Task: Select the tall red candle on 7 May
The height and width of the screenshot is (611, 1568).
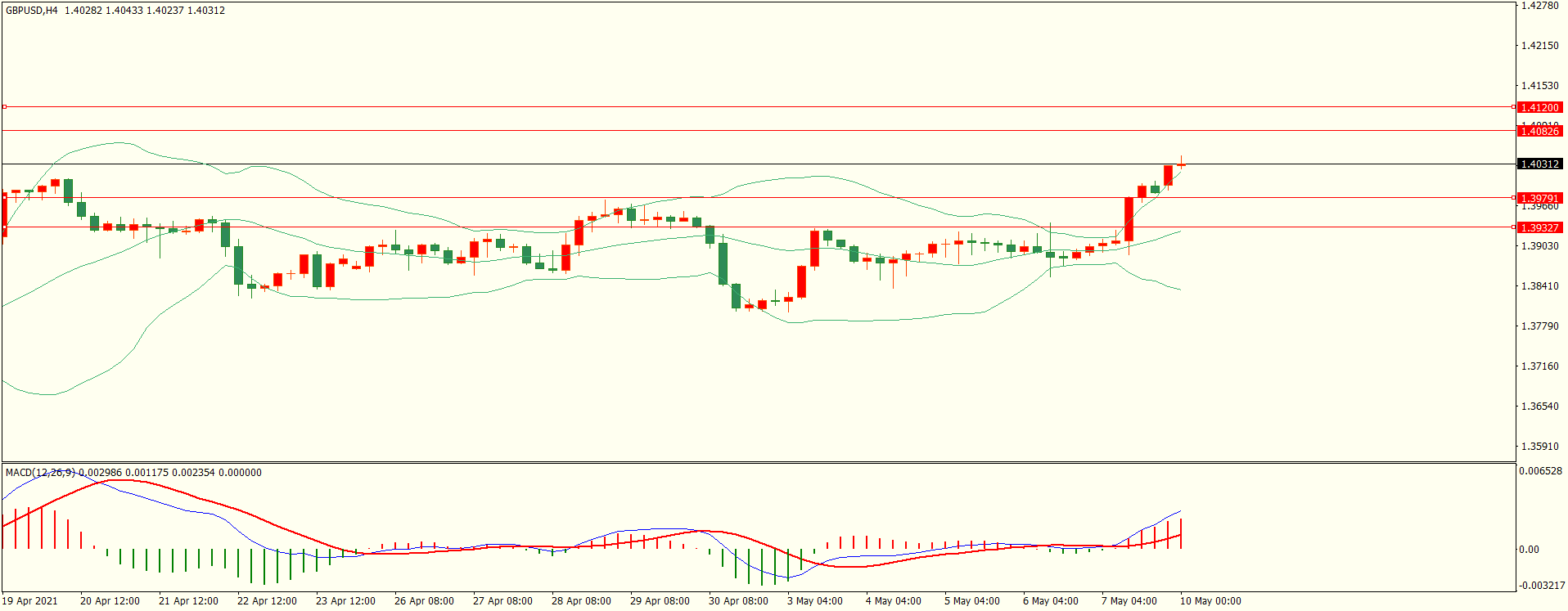Action: click(1129, 219)
